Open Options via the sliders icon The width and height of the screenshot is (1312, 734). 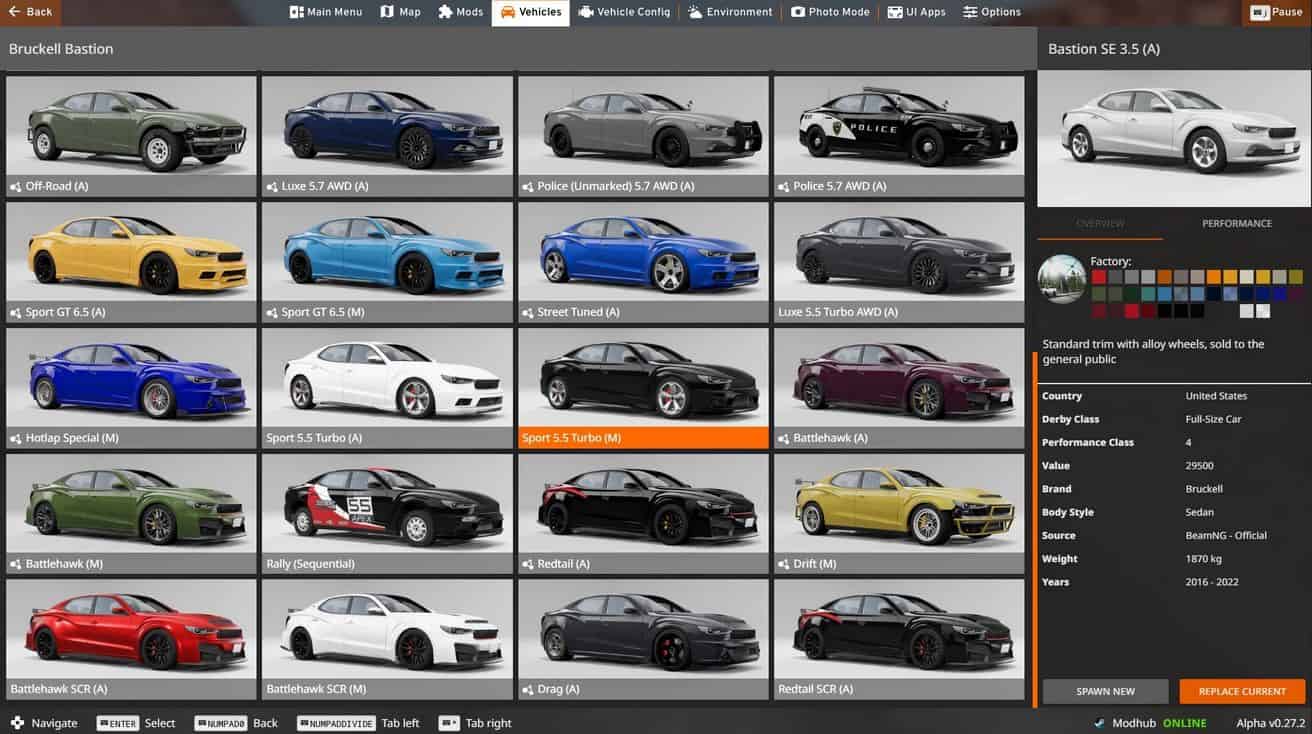[970, 12]
